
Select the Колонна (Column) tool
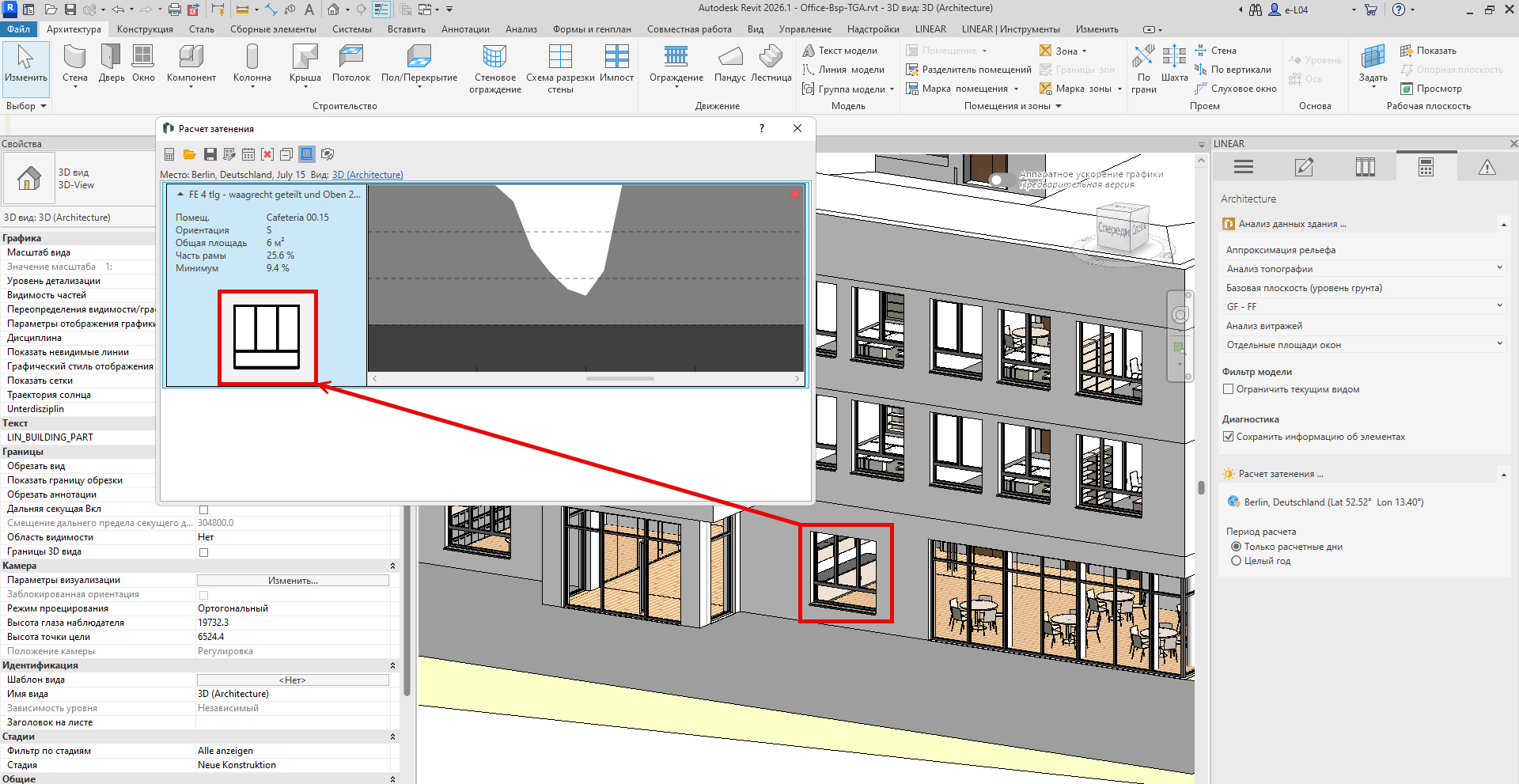[x=252, y=63]
